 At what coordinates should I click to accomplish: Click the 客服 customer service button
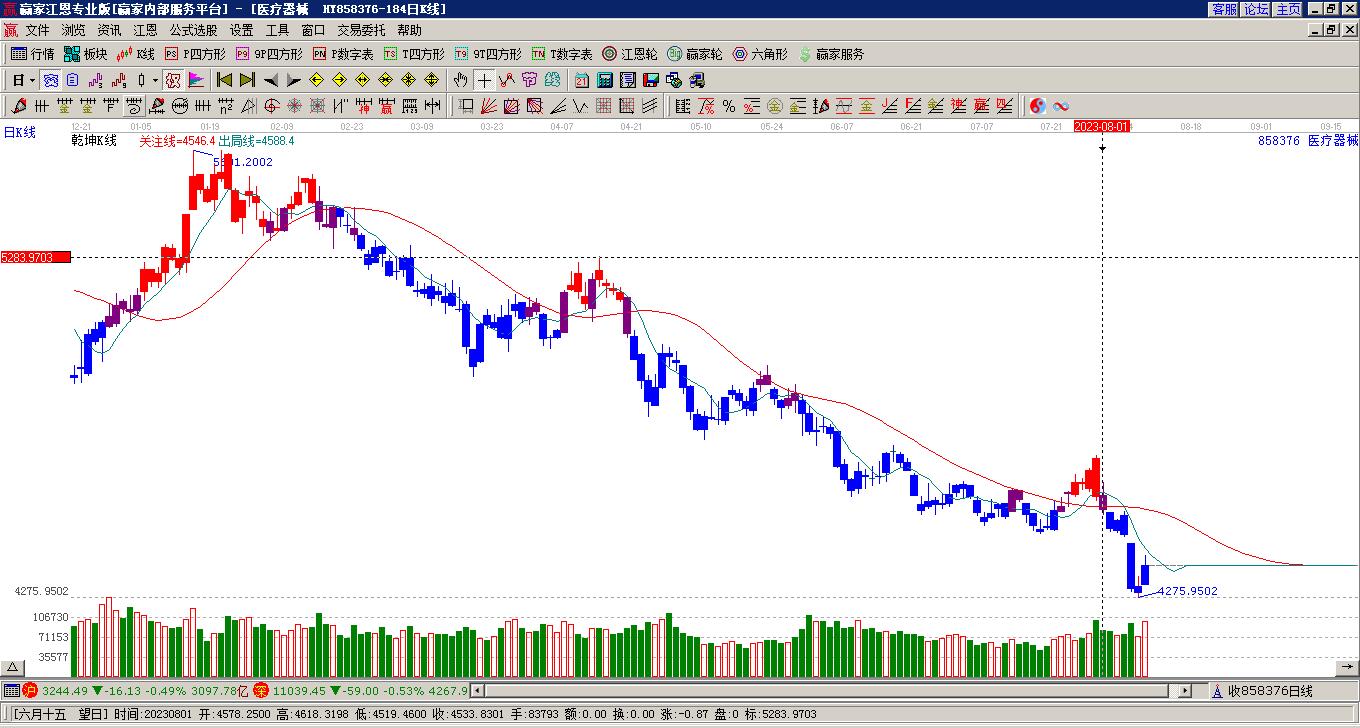click(1224, 9)
